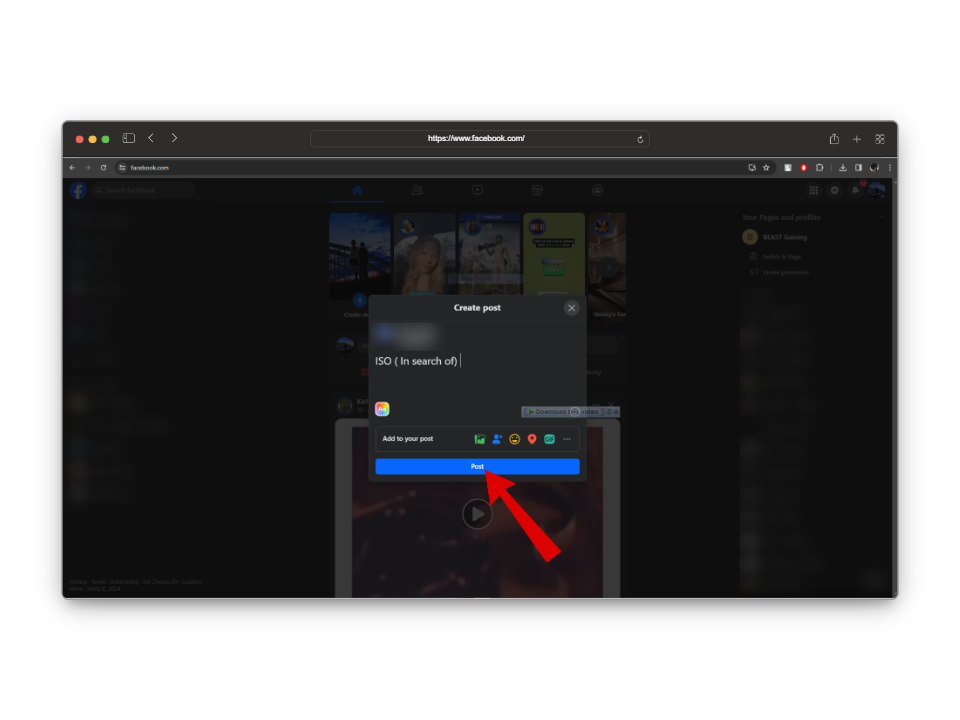The width and height of the screenshot is (960, 720).
Task: Open more post options (three dots)
Action: pos(567,439)
